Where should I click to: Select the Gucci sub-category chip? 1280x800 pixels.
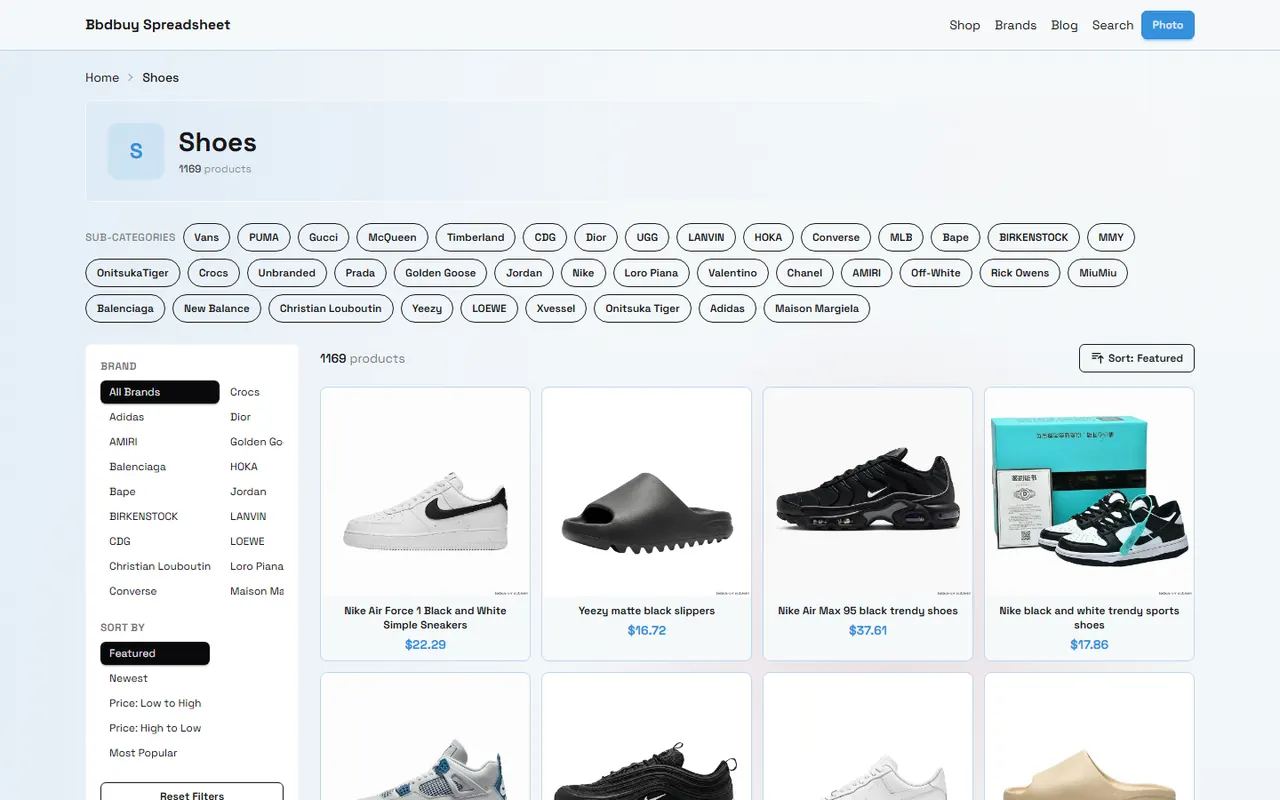click(323, 238)
